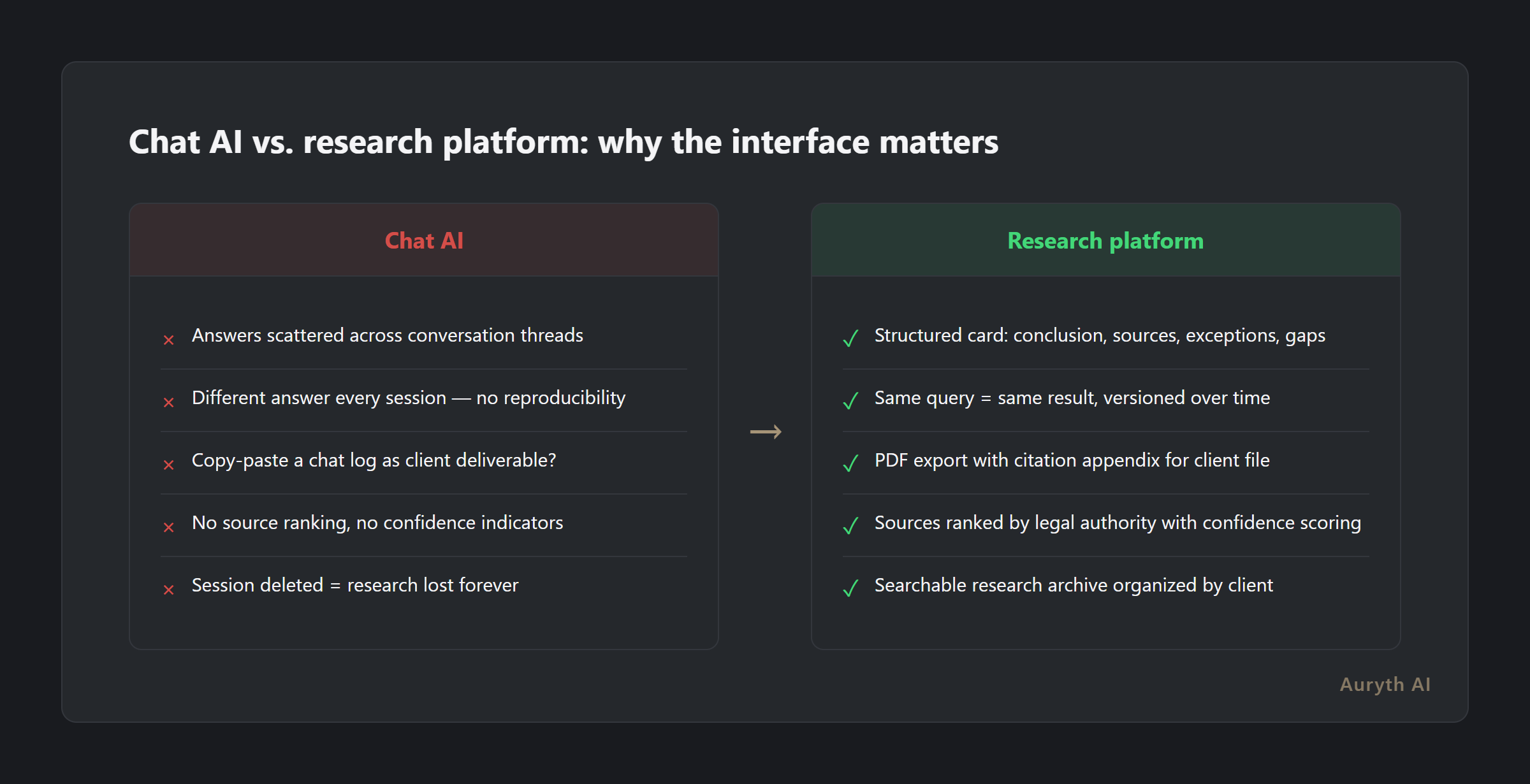
Task: Click the X next to "Session deleted" entry
Action: click(168, 589)
